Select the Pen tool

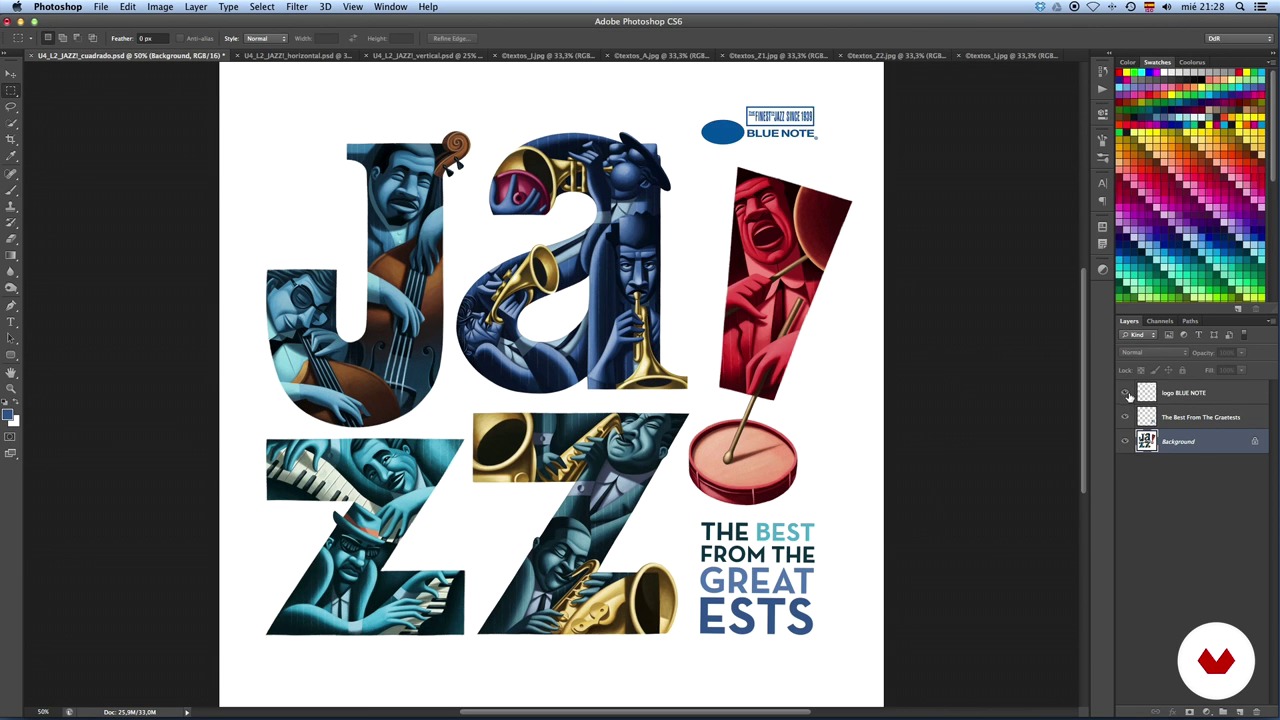tap(11, 305)
